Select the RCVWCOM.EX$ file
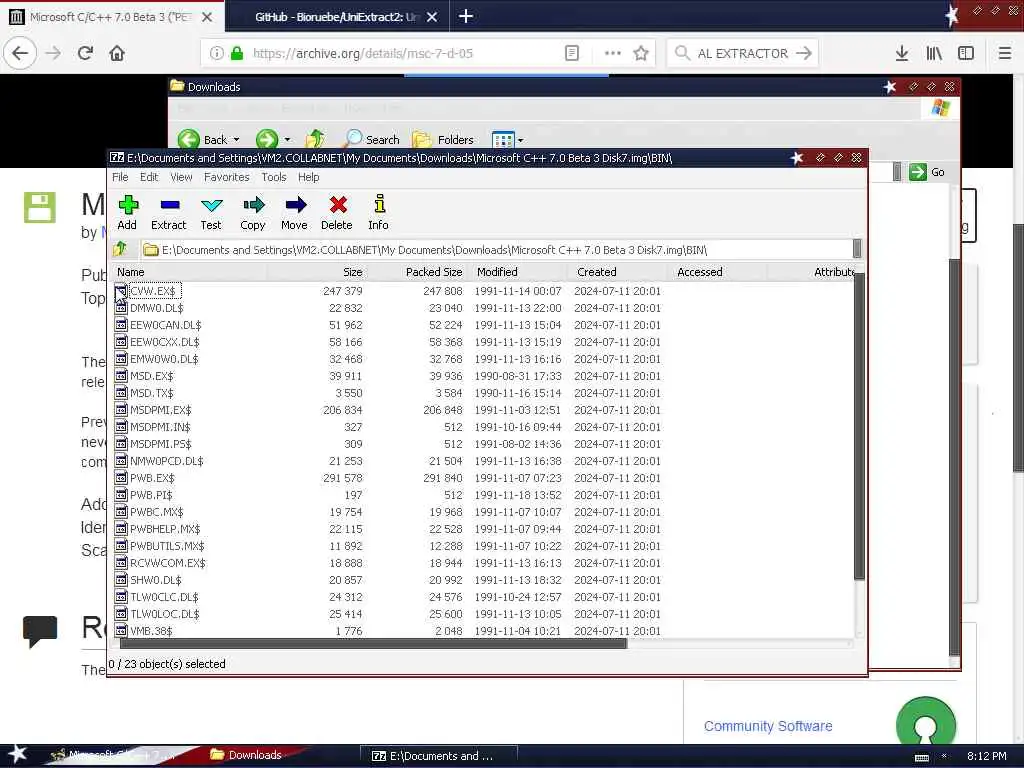Viewport: 1024px width, 768px height. (168, 562)
